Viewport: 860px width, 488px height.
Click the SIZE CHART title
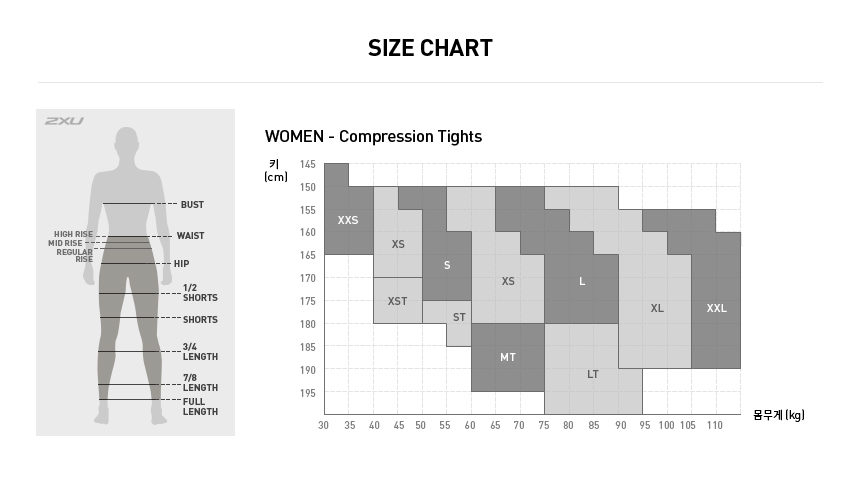point(430,48)
